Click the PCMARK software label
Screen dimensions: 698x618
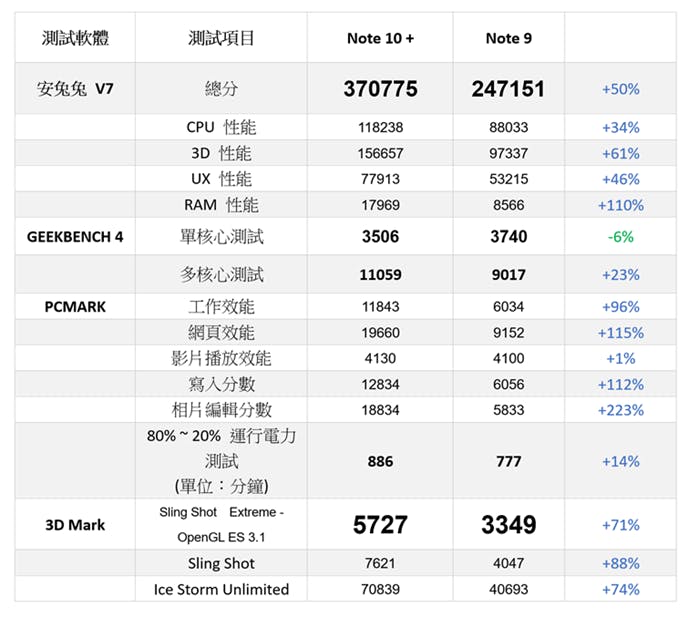(75, 307)
